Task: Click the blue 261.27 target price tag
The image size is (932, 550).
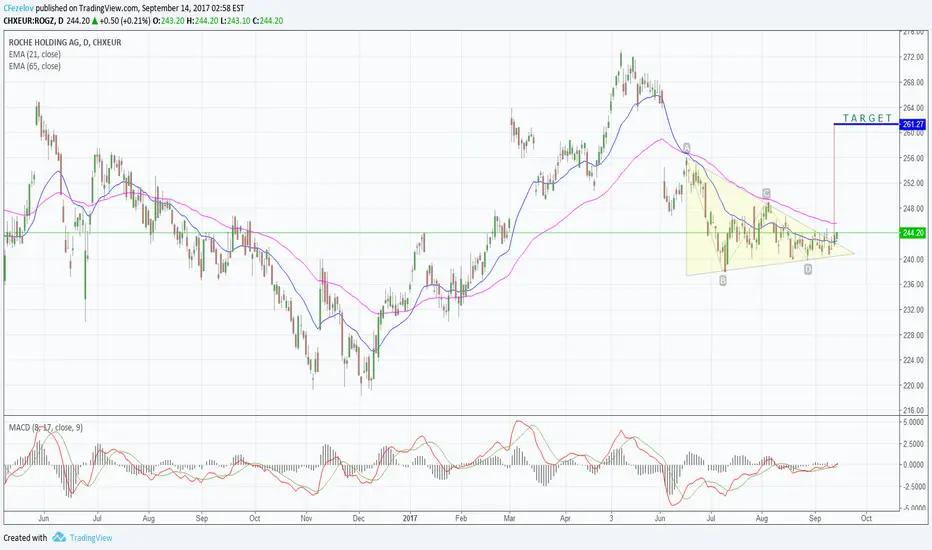Action: 913,124
